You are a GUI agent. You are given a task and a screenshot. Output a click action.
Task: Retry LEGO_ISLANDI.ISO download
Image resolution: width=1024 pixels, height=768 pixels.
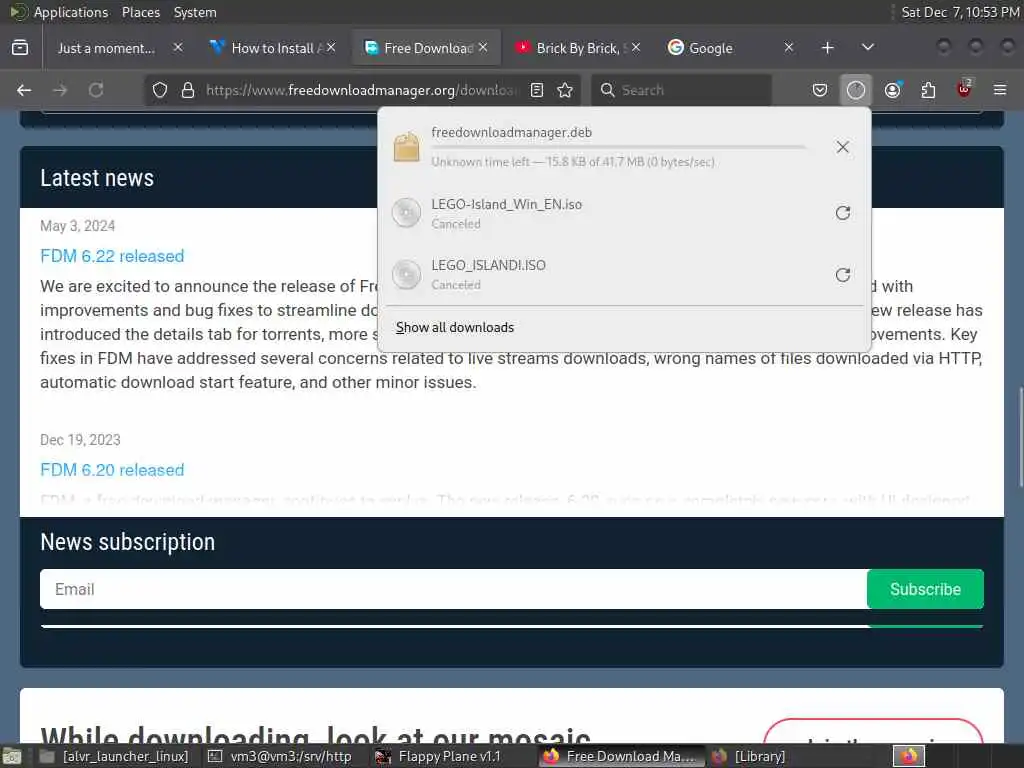(x=843, y=274)
